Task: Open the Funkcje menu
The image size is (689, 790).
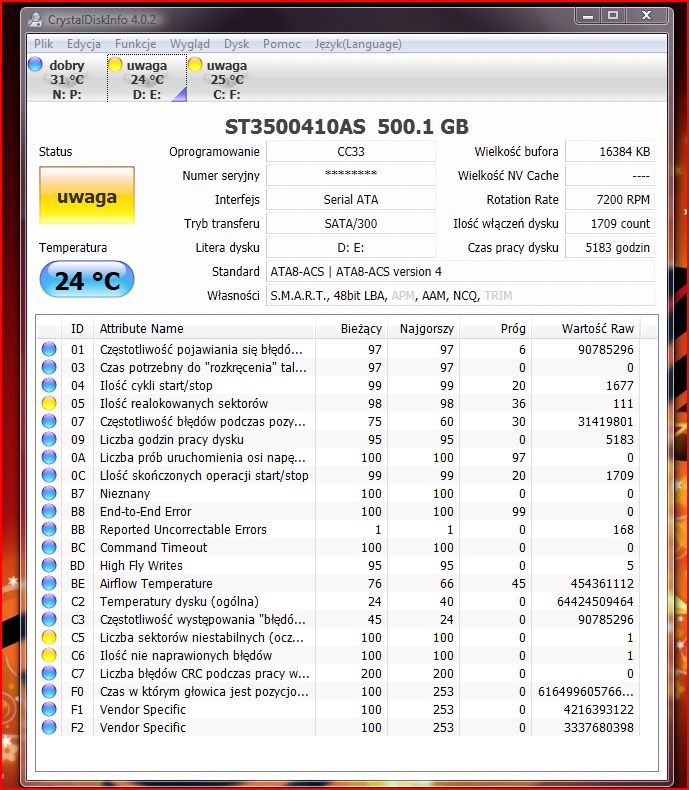Action: pos(135,44)
